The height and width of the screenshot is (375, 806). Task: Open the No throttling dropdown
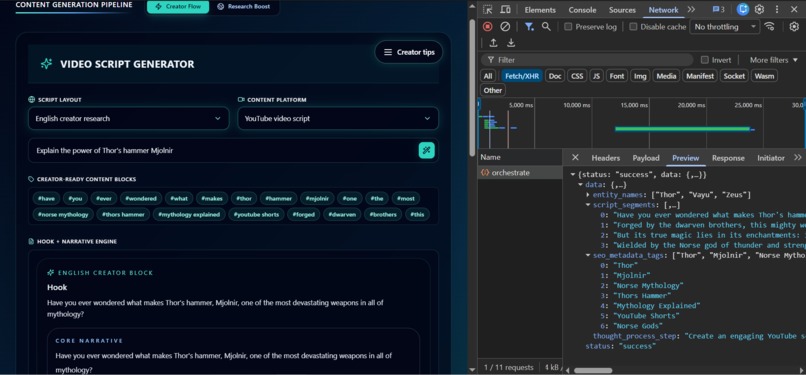click(725, 27)
